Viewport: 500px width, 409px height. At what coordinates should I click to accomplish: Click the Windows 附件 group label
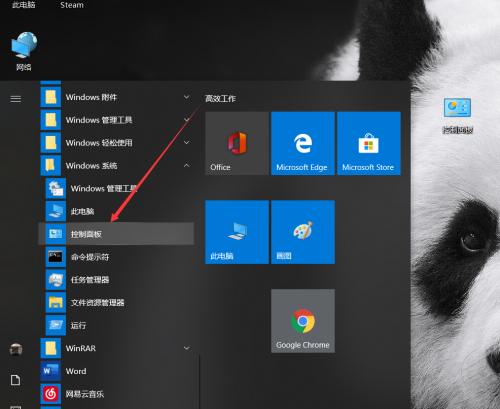(x=91, y=97)
